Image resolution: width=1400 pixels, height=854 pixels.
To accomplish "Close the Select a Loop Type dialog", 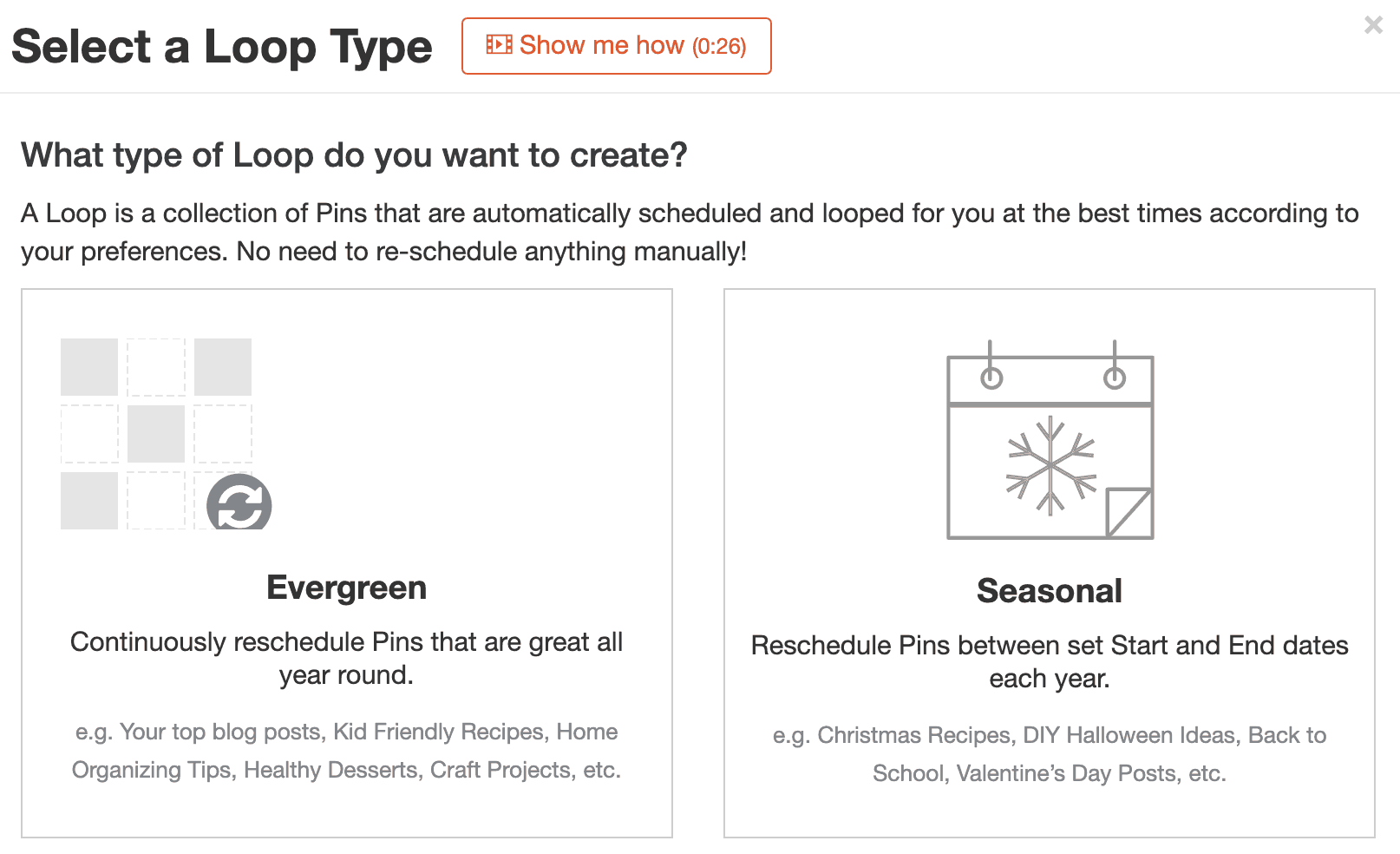I will [1373, 24].
